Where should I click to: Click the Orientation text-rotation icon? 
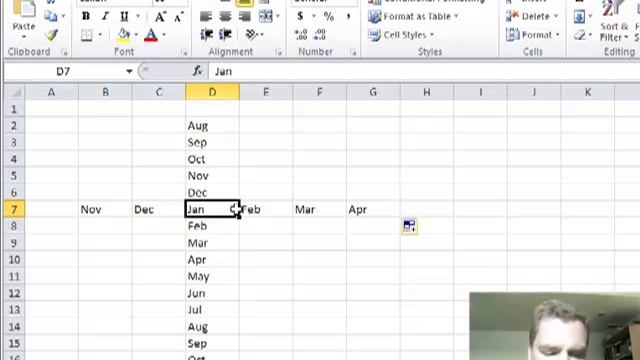tap(251, 35)
